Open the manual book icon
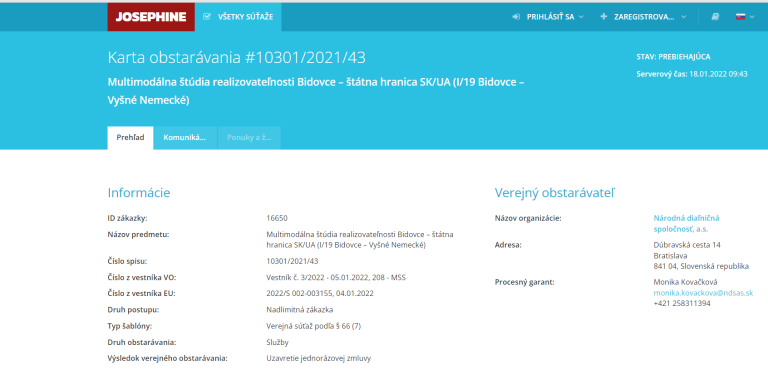The image size is (768, 369). click(x=716, y=17)
